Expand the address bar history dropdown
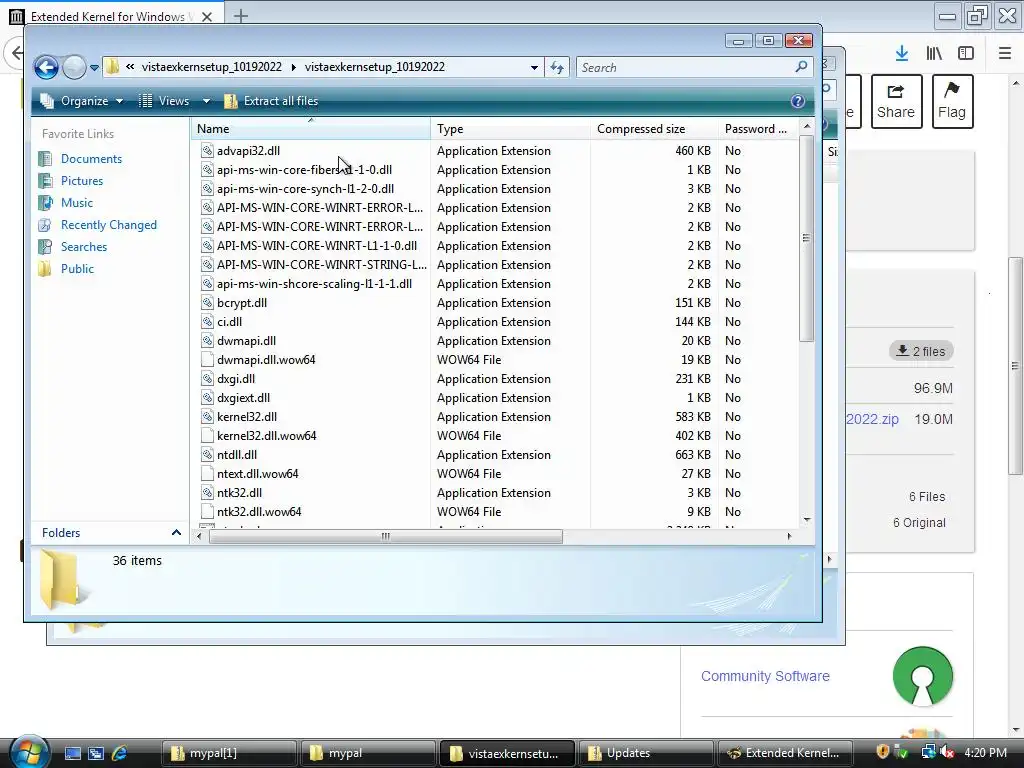The width and height of the screenshot is (1024, 768). [534, 67]
